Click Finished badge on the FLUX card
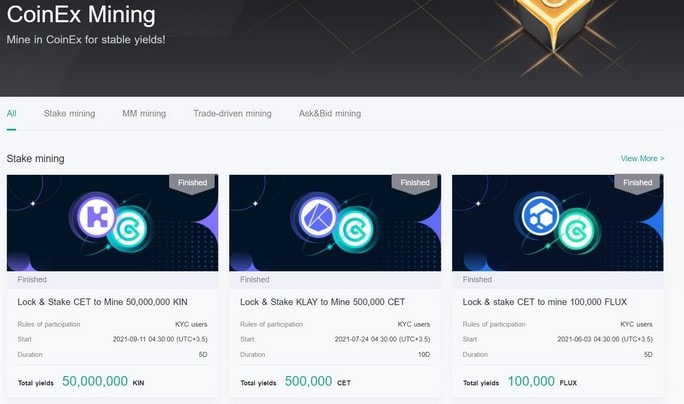Screen dimensions: 684x404 click(637, 183)
